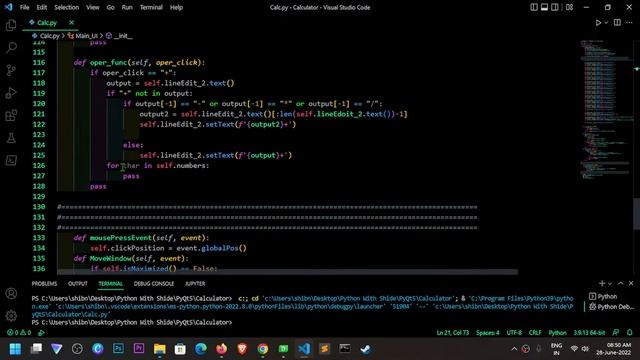The image size is (640, 360).
Task: Click 3.9.13 64-bit interpreter selector
Action: click(589, 333)
